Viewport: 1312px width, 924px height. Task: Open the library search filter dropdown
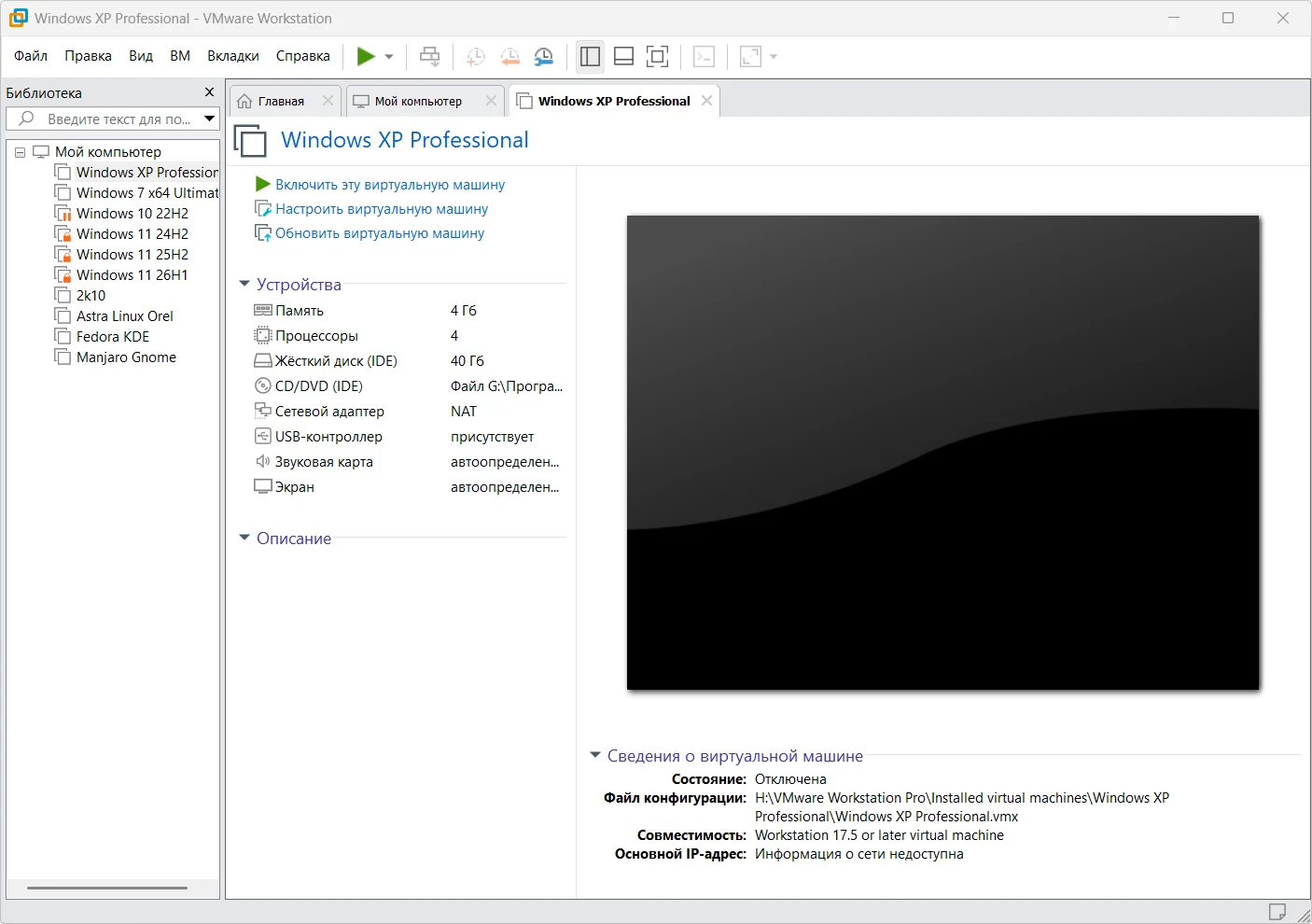[210, 119]
